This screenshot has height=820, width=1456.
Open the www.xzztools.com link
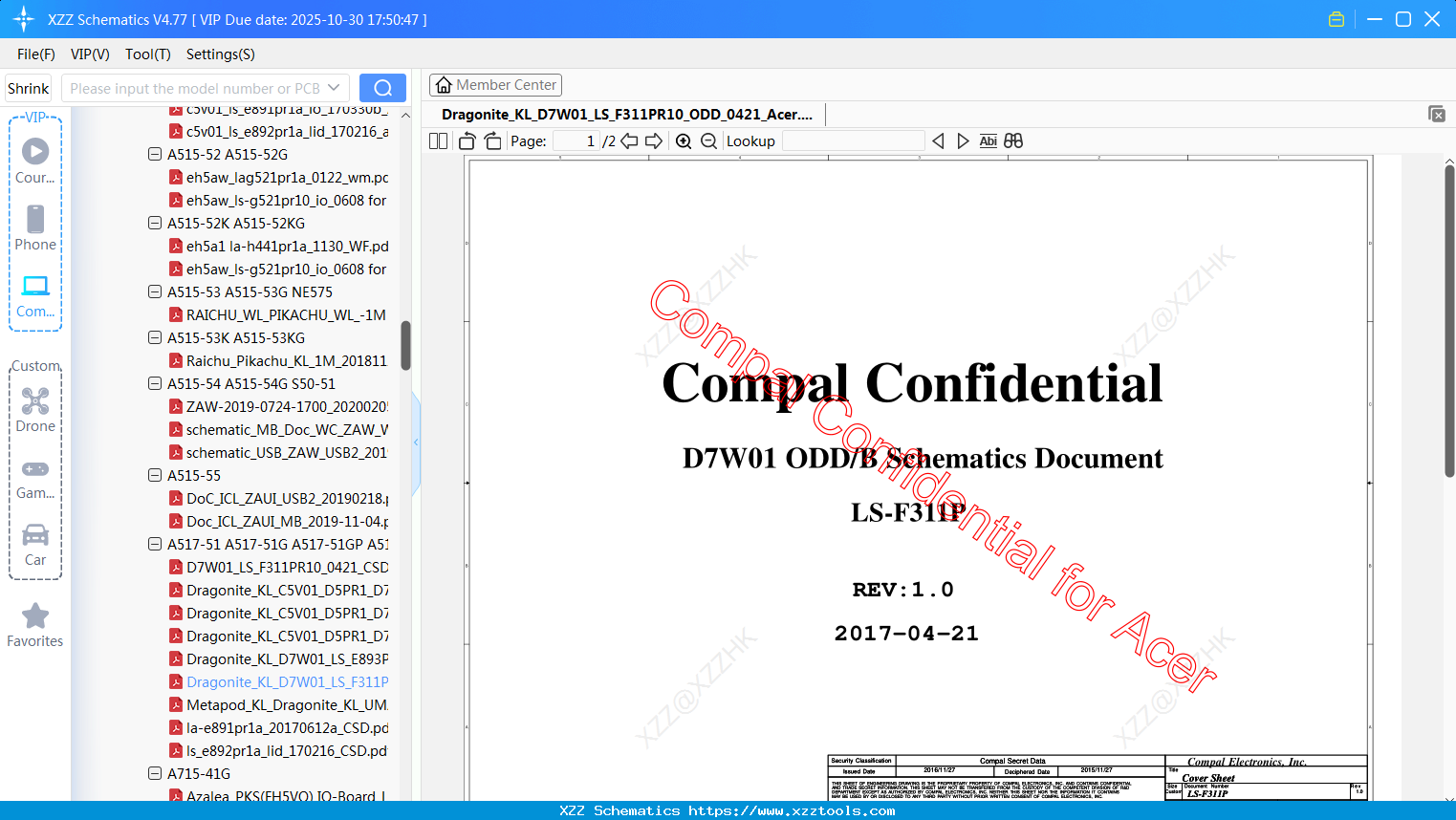792,810
